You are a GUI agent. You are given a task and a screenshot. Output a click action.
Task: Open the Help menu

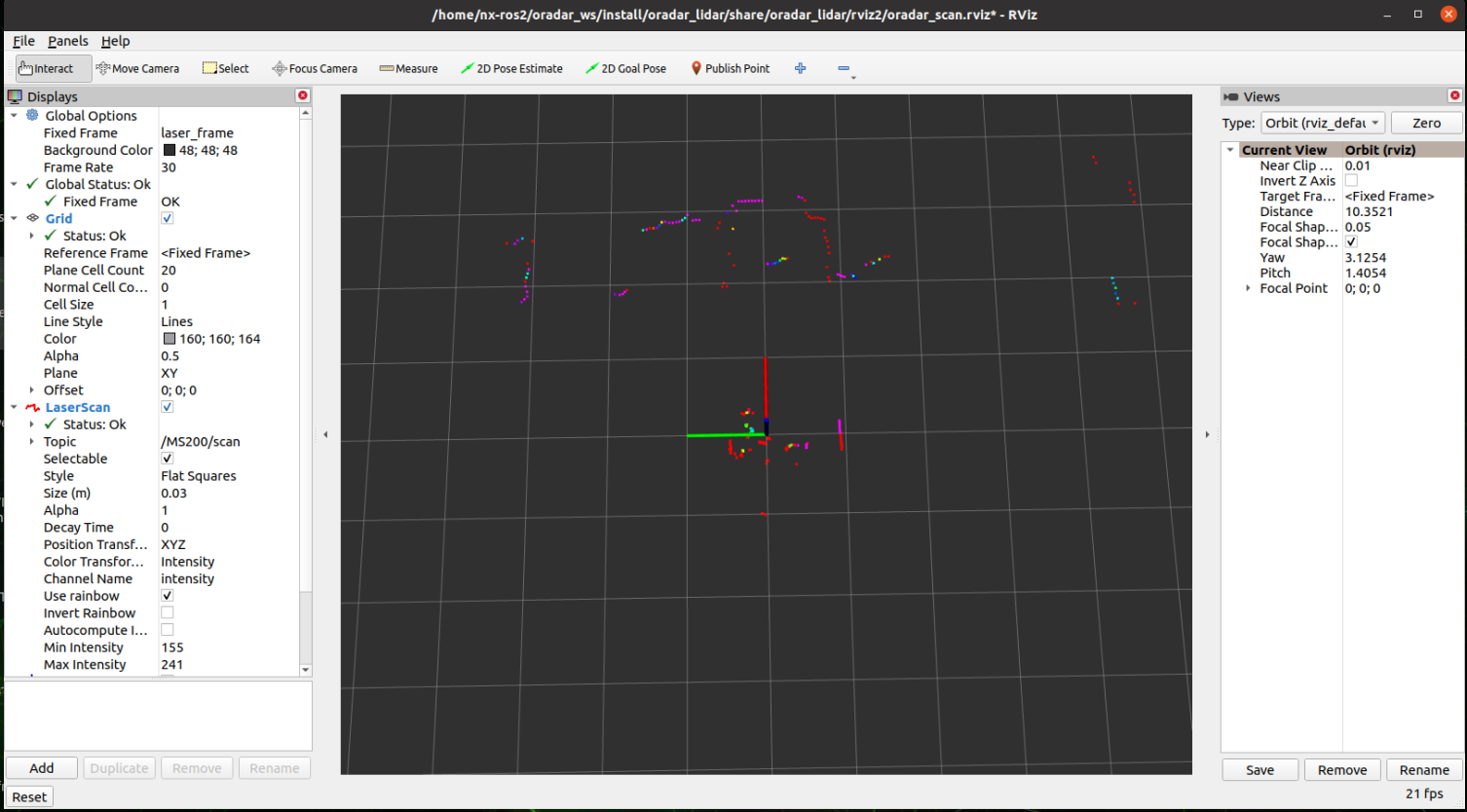115,41
